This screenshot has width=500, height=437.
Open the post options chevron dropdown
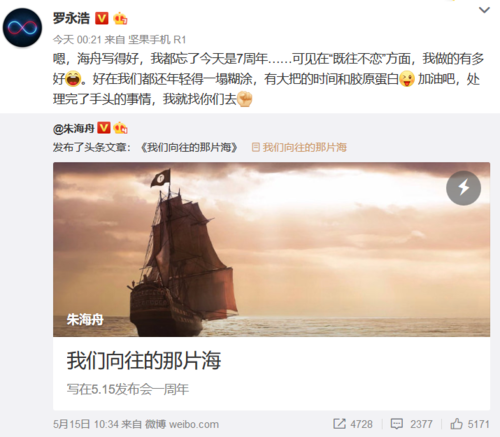click(484, 10)
